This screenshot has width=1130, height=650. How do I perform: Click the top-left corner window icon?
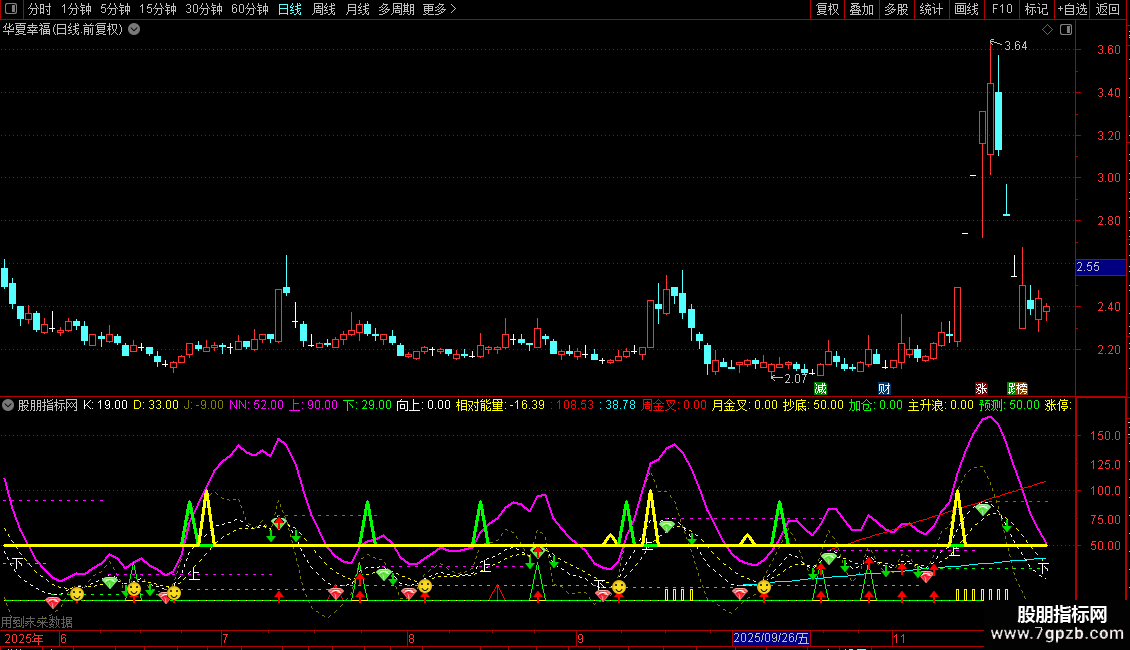(12, 9)
